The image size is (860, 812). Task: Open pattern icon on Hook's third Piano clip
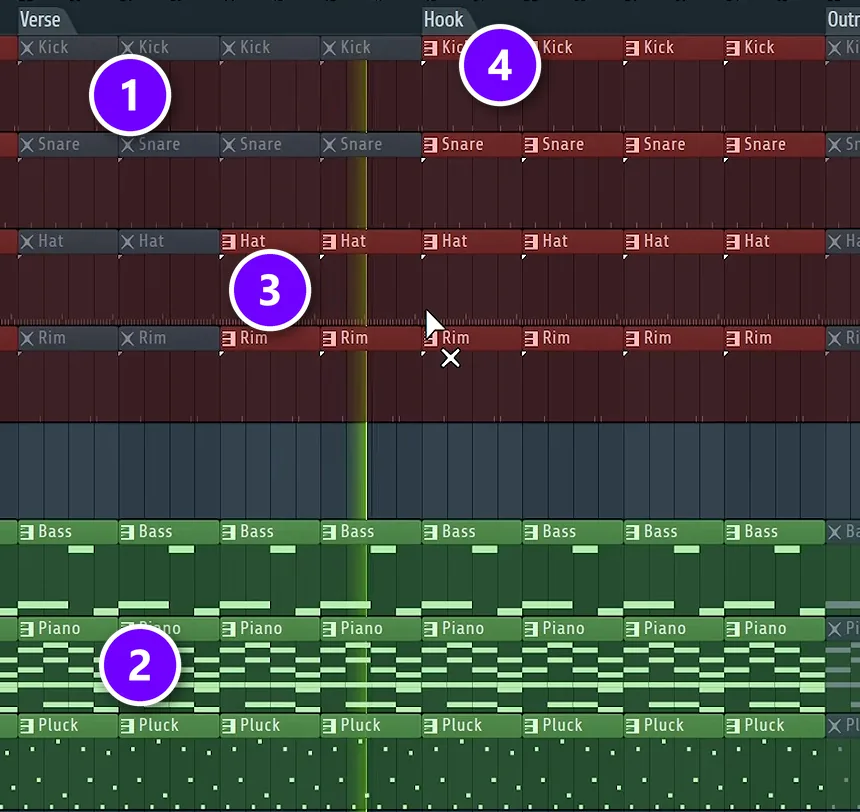pos(632,629)
